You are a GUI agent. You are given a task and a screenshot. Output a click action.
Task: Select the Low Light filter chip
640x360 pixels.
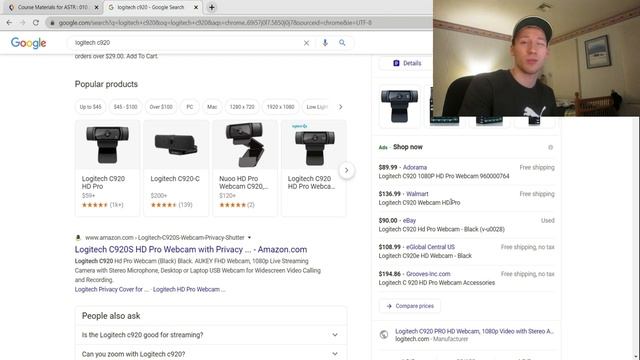pos(317,107)
